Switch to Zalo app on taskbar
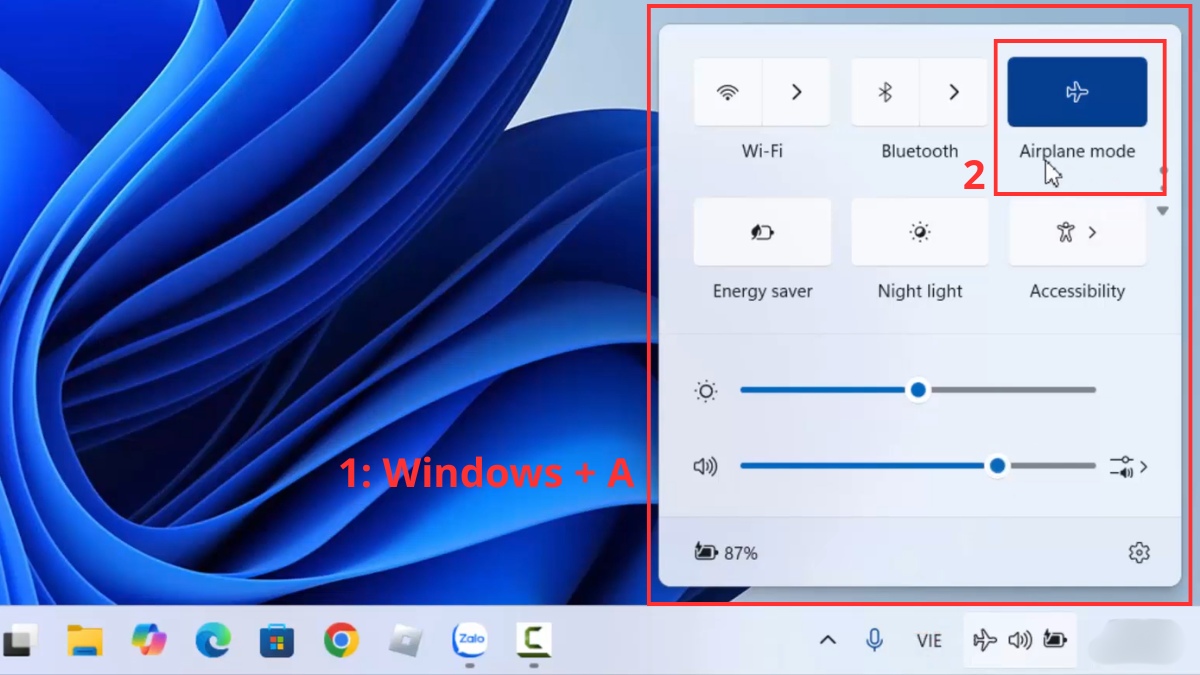The image size is (1200, 675). 469,639
